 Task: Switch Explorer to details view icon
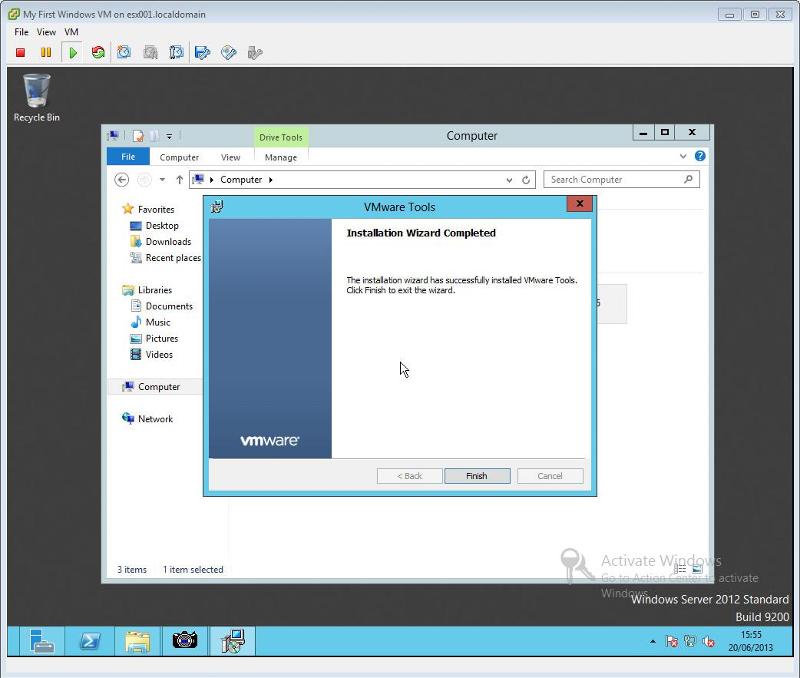point(680,568)
